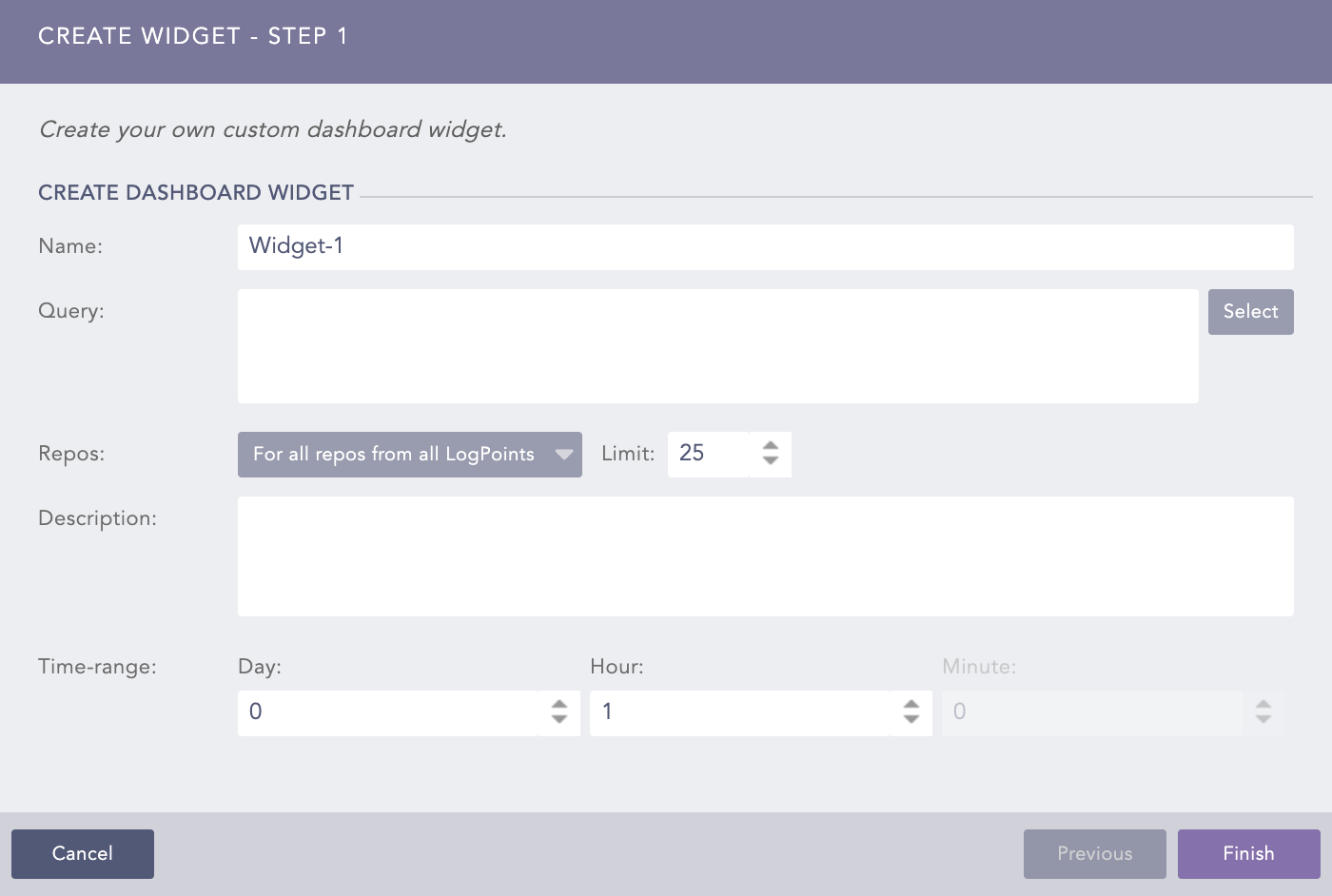1332x896 pixels.
Task: Decrease the Hour value with the down arrow
Action: coord(911,719)
